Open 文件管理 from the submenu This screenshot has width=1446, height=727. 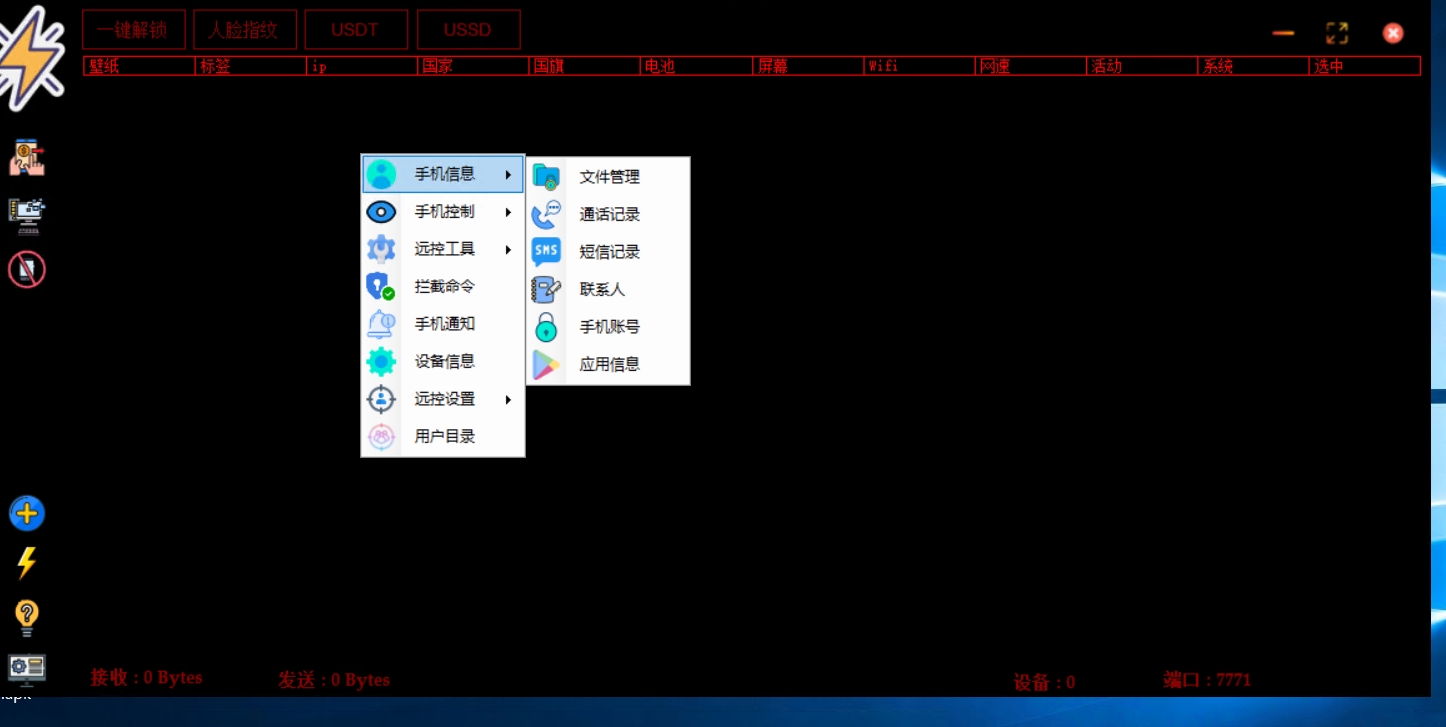[x=608, y=177]
